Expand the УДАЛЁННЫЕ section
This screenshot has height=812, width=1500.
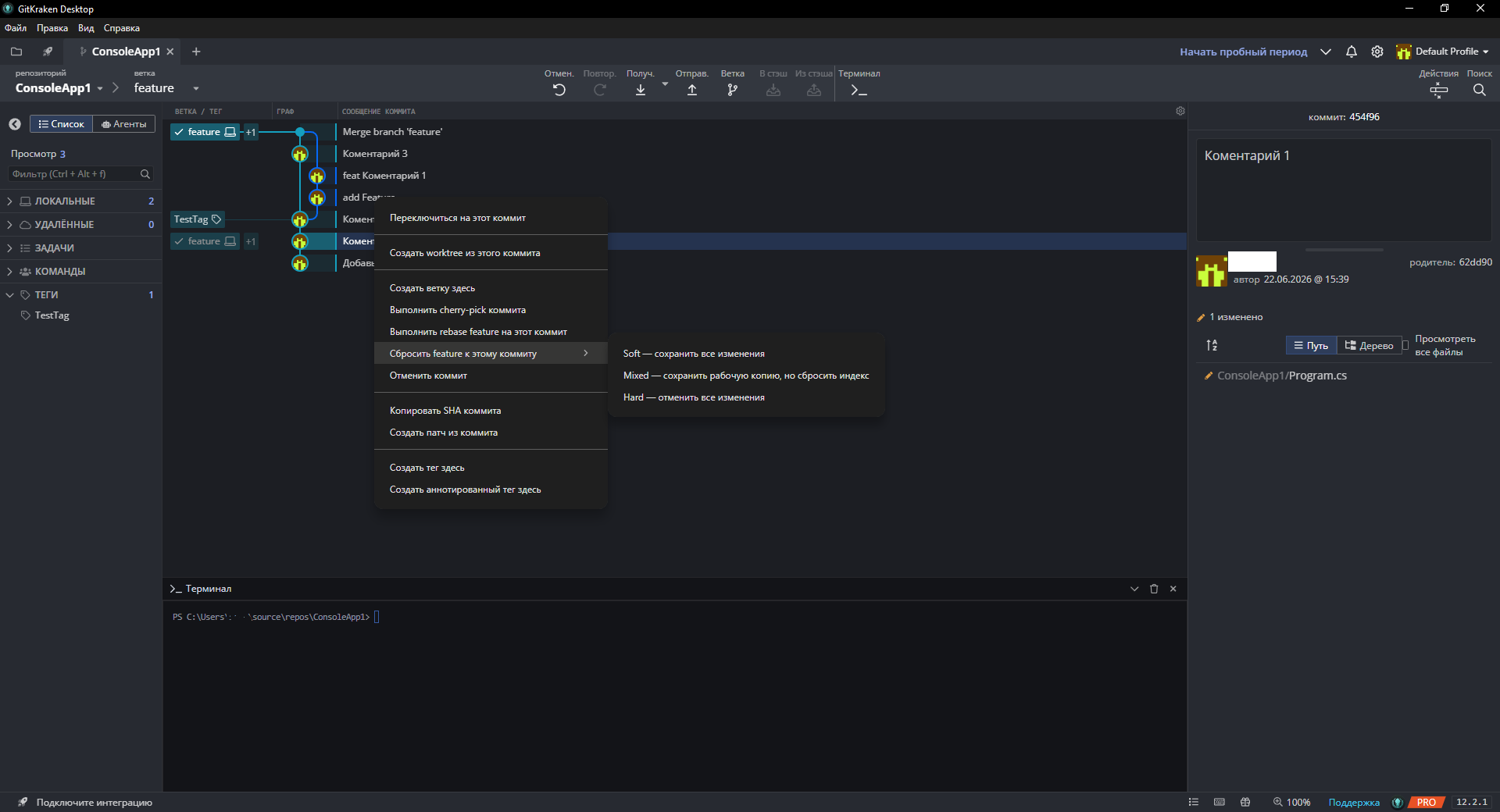click(x=9, y=225)
